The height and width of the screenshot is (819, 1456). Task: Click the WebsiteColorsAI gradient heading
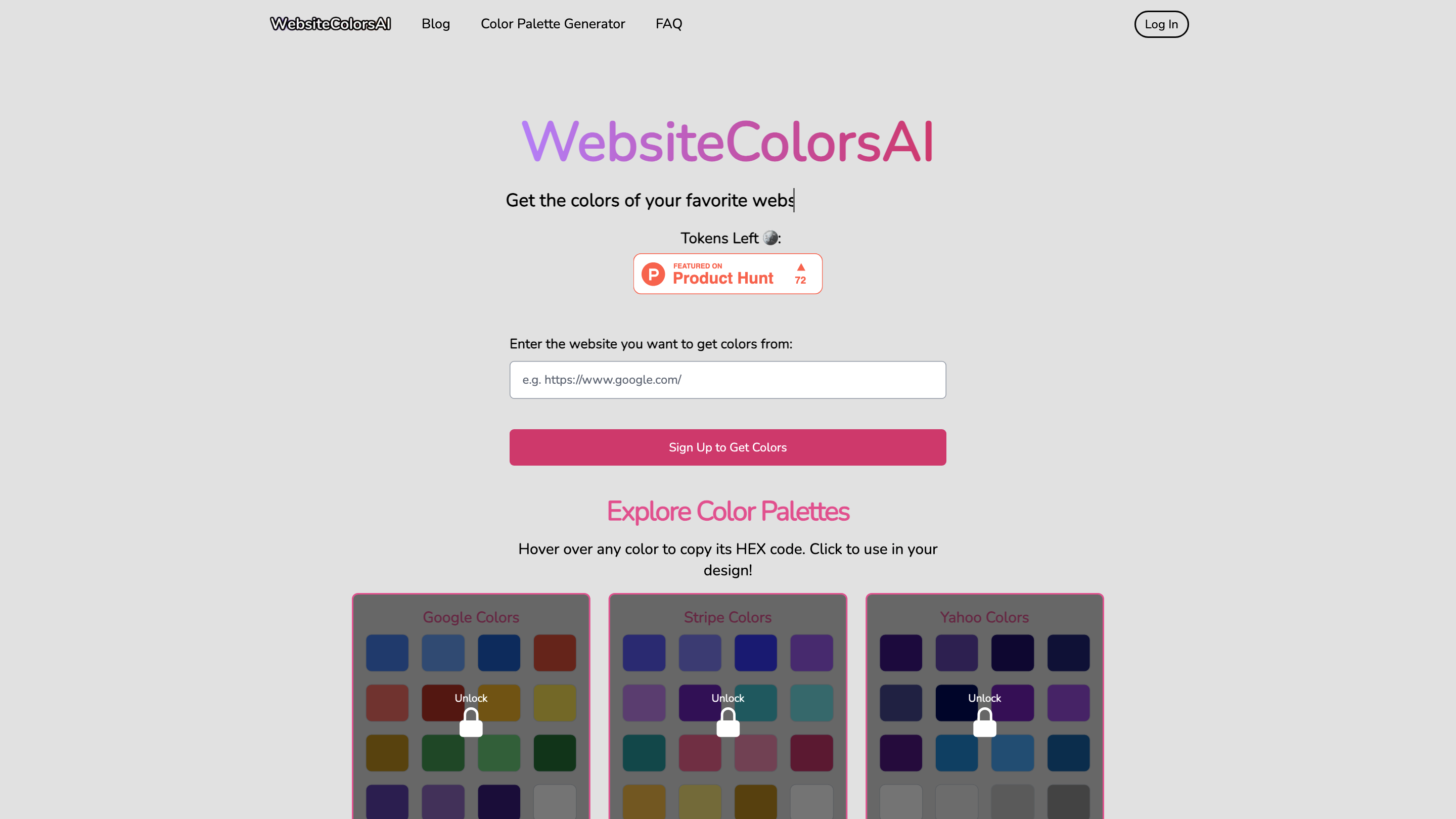pyautogui.click(x=727, y=142)
